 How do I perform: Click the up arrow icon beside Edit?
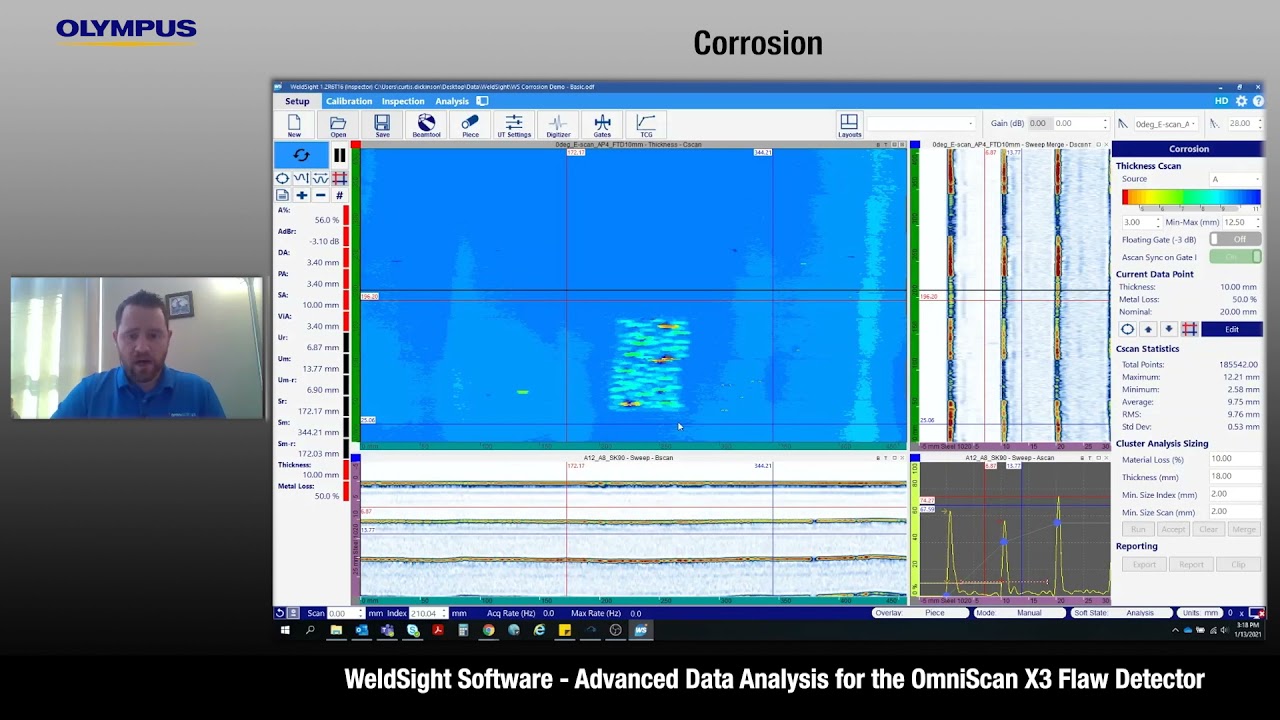click(x=1148, y=329)
